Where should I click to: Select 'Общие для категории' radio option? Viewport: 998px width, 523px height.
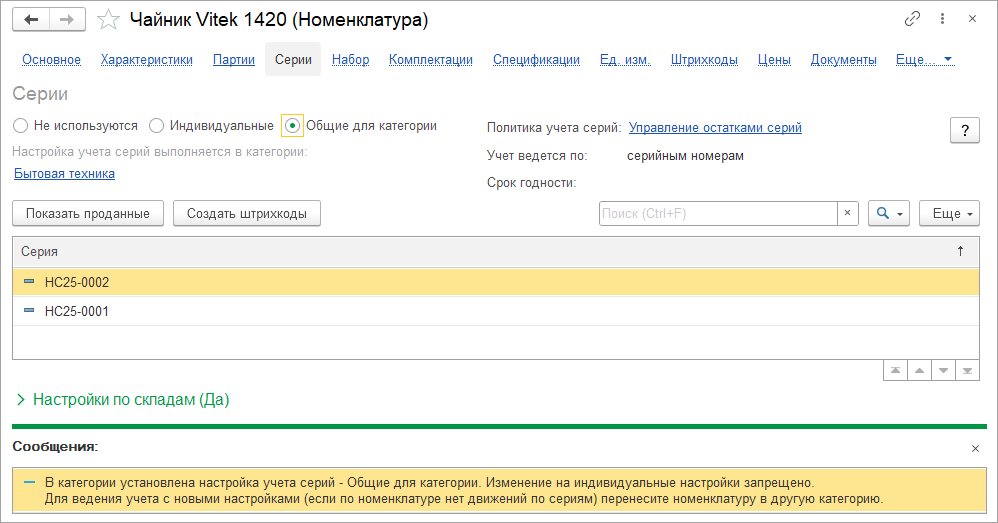coord(292,126)
